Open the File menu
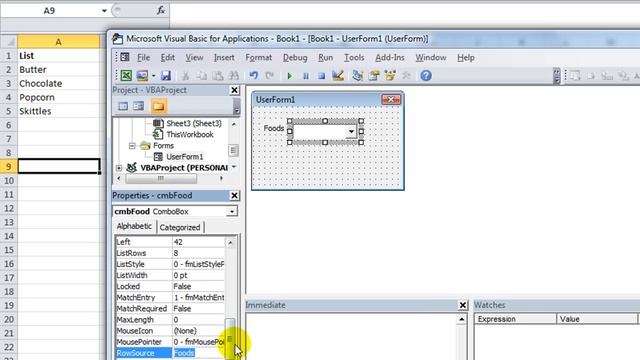Image resolution: width=640 pixels, height=360 pixels. [143, 58]
